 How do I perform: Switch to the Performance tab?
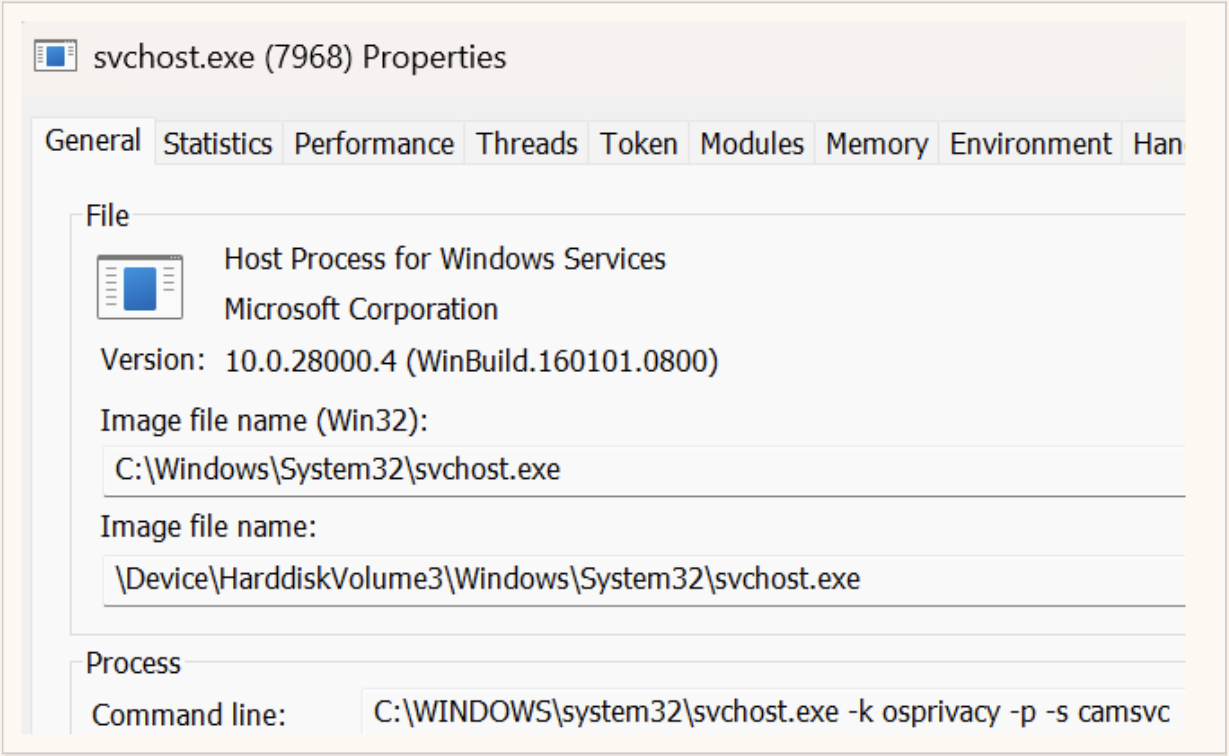pos(374,144)
